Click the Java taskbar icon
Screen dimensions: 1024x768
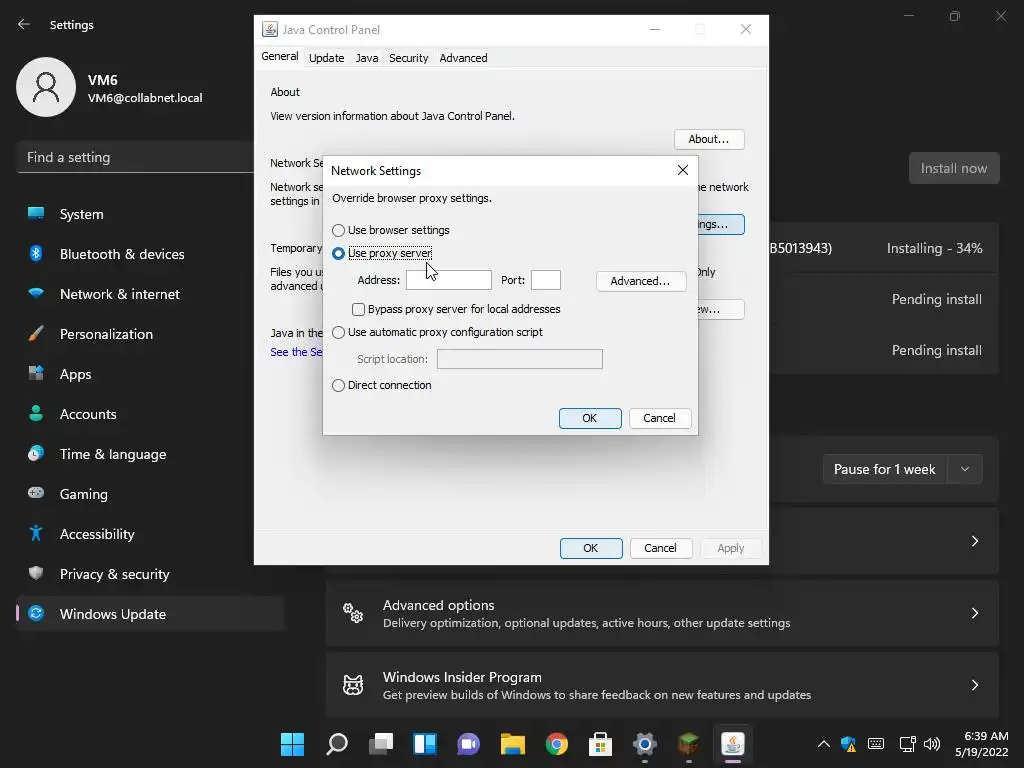click(x=733, y=744)
